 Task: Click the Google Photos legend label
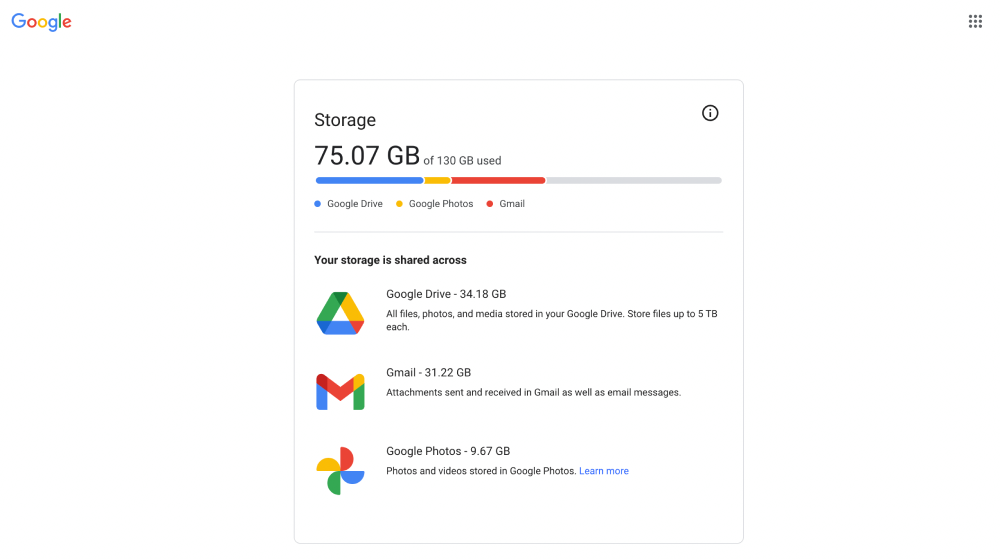[x=441, y=204]
